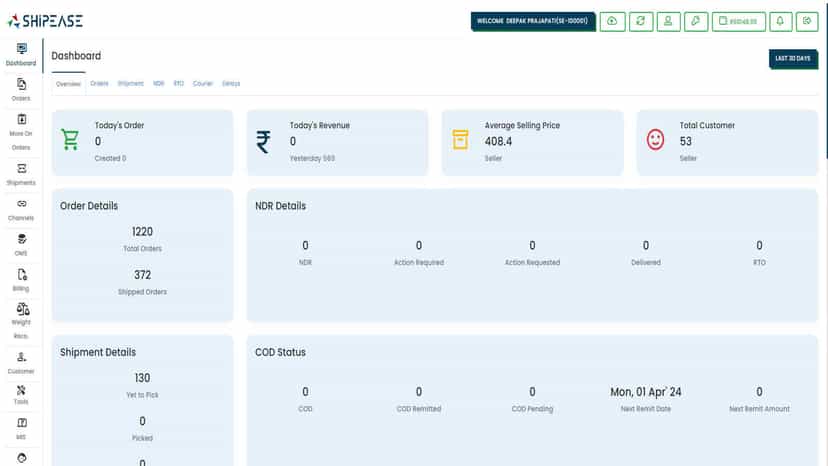Click the rupee icon in Today's Revenue
Viewport: 828px width, 466px height.
[264, 142]
